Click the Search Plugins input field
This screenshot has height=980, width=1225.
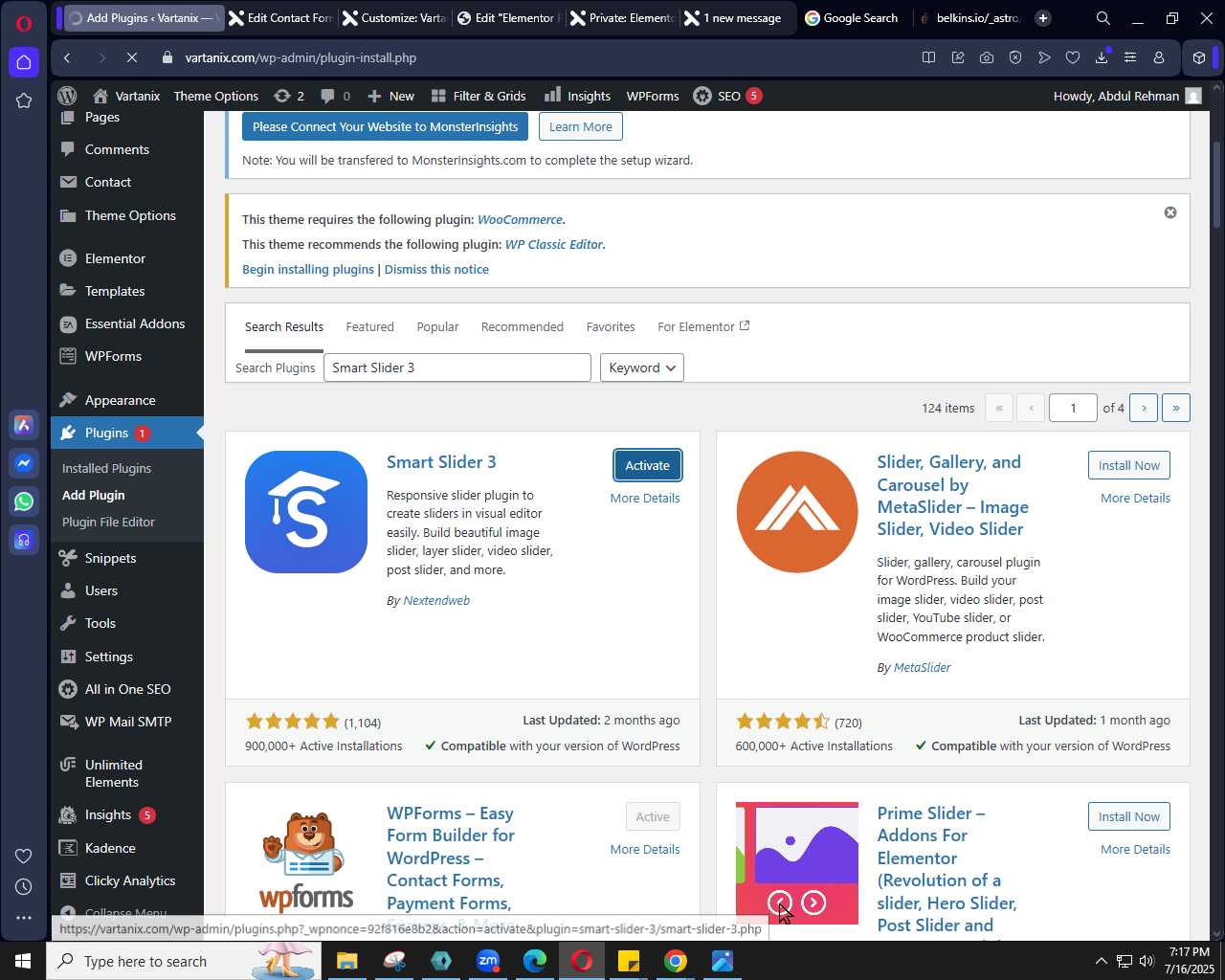(457, 367)
